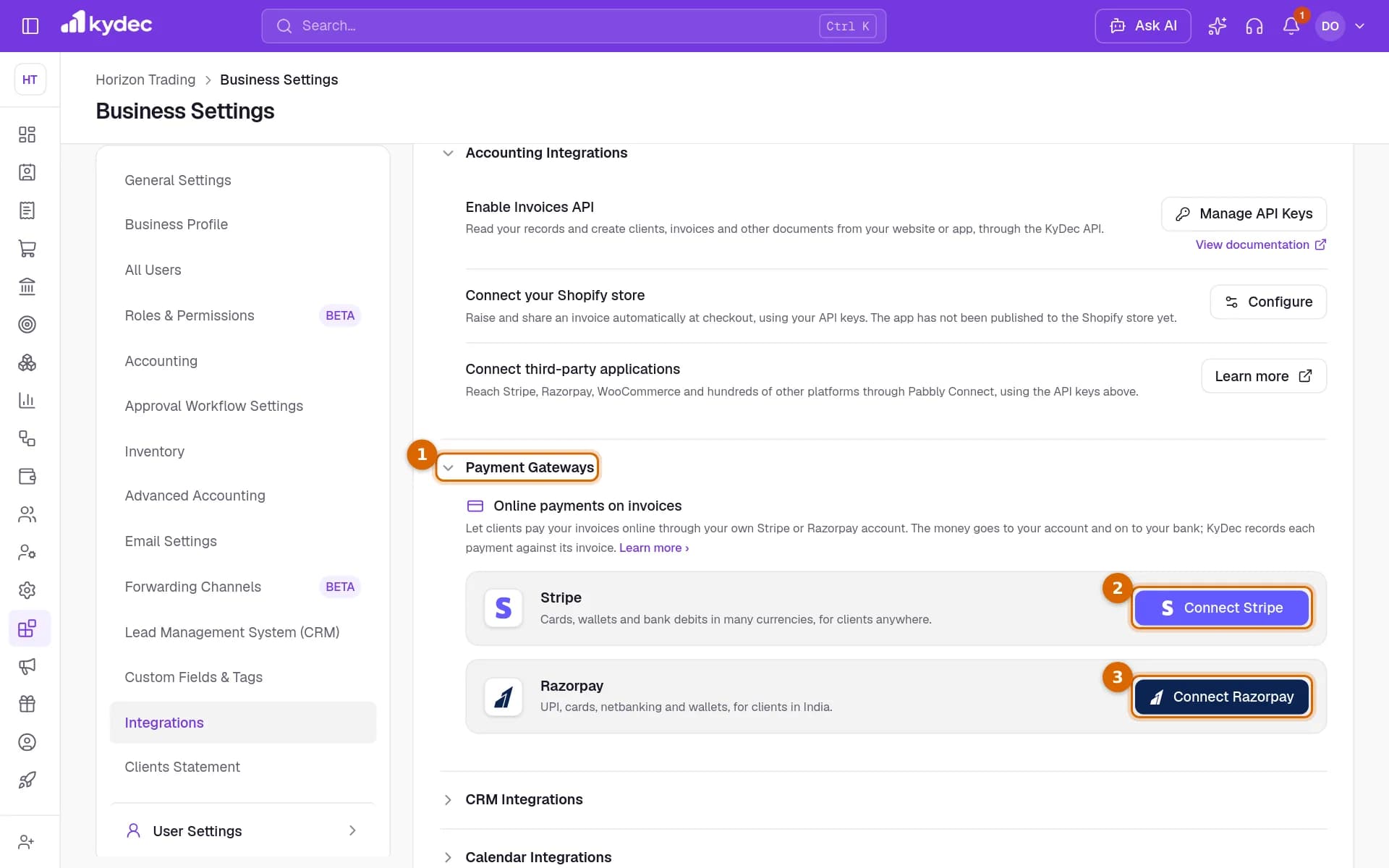
Task: Open the gift box sidebar icon
Action: point(27,704)
